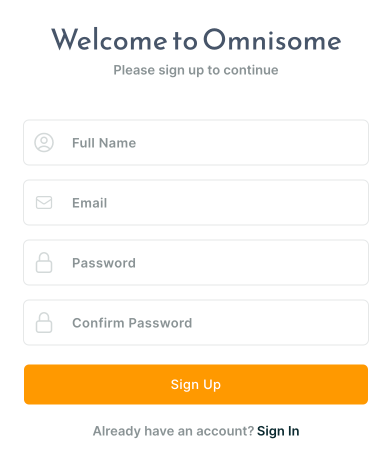Click the orange Sign Up button
Image resolution: width=390 pixels, height=465 pixels.
coord(196,384)
